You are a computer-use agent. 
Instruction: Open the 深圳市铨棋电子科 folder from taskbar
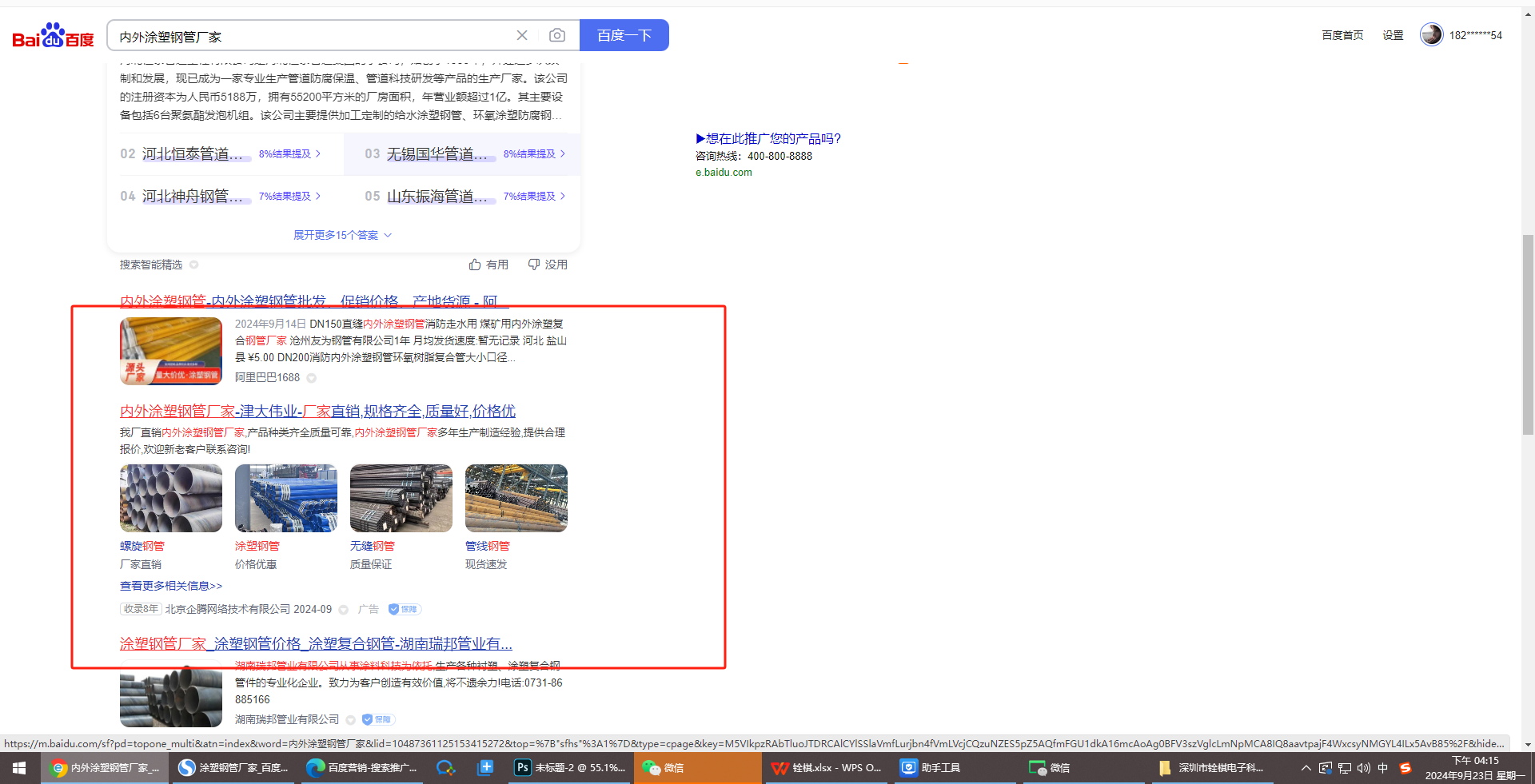click(1212, 768)
